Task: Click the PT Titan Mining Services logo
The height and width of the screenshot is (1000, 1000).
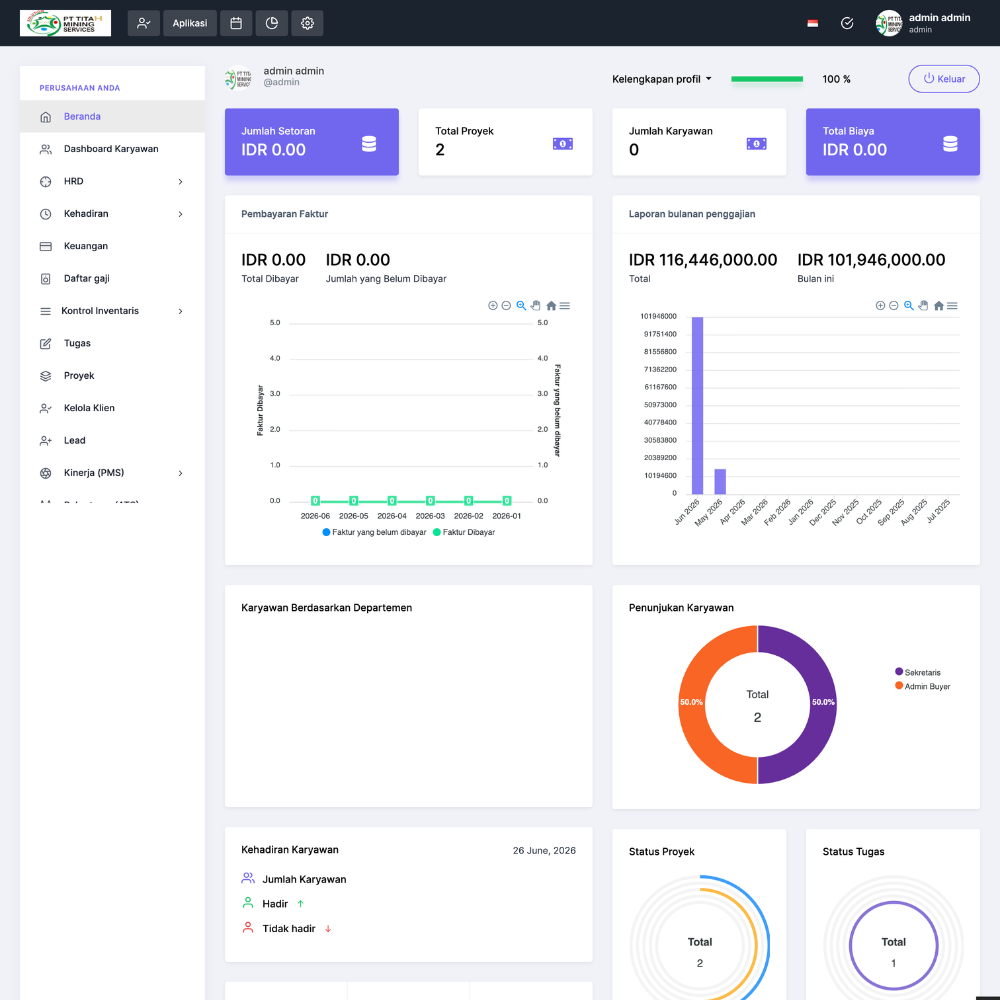Action: point(65,23)
